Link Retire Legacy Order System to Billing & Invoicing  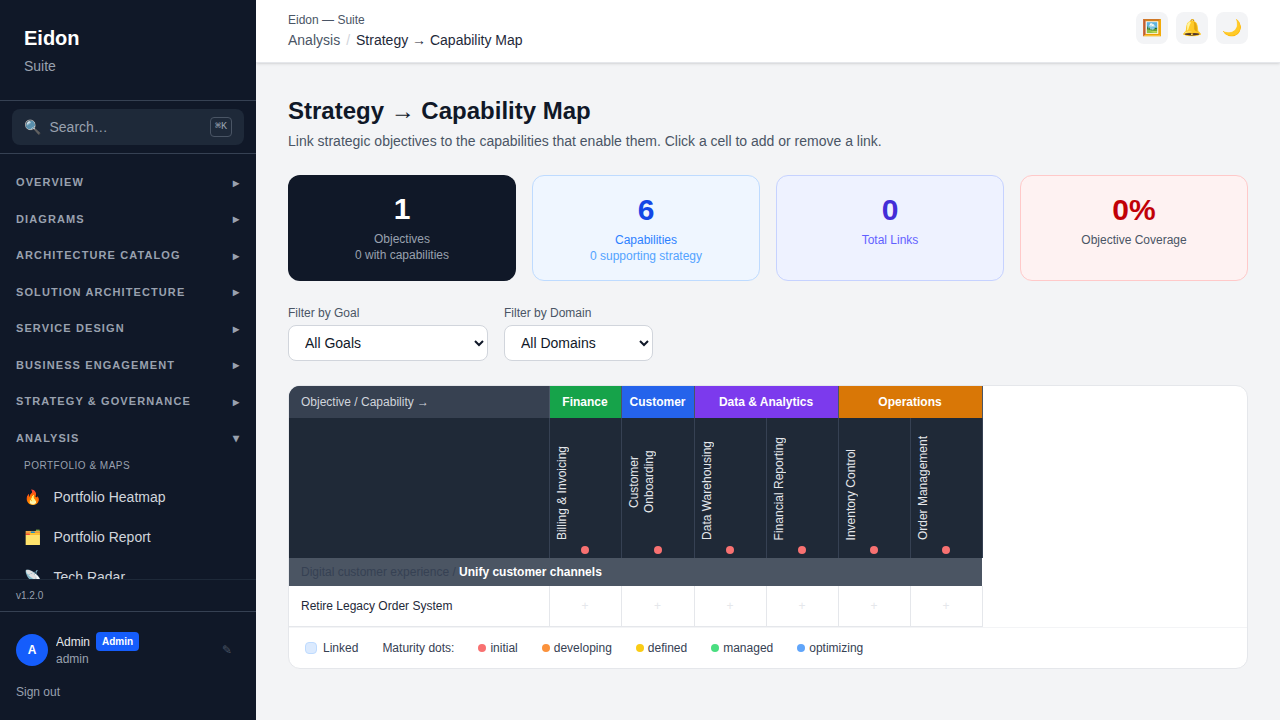click(x=585, y=606)
